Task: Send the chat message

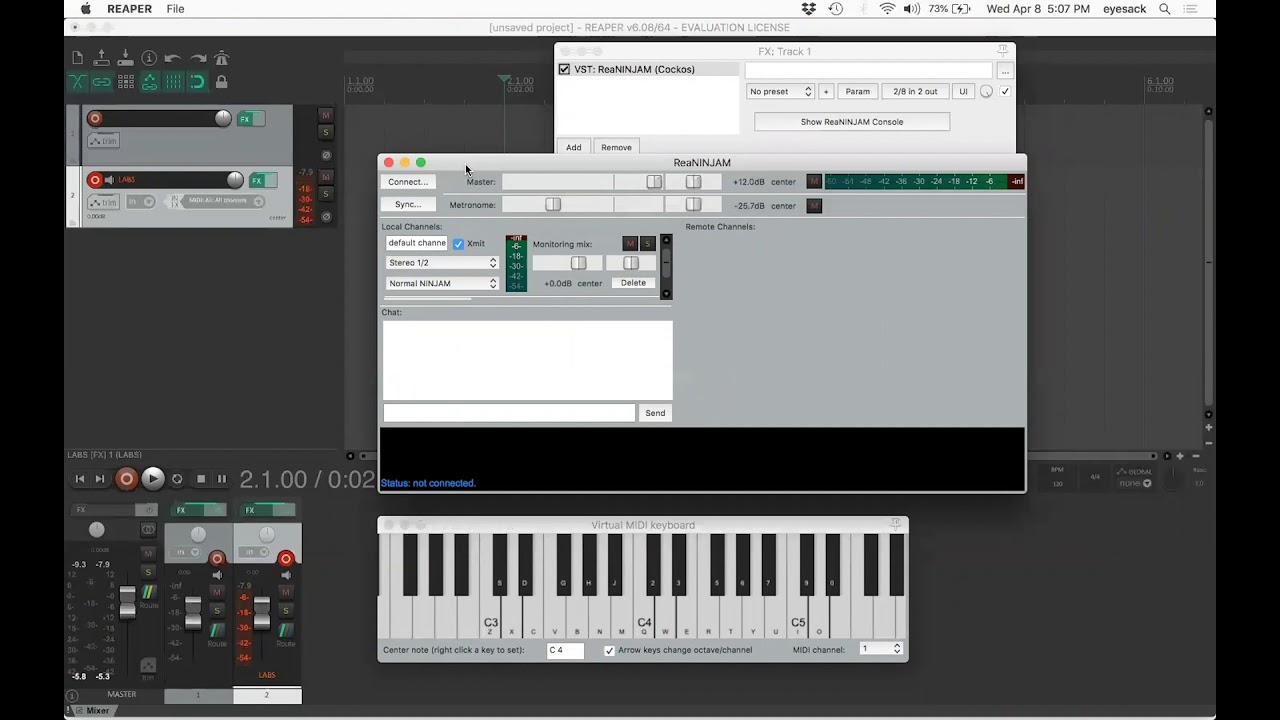Action: [x=655, y=413]
